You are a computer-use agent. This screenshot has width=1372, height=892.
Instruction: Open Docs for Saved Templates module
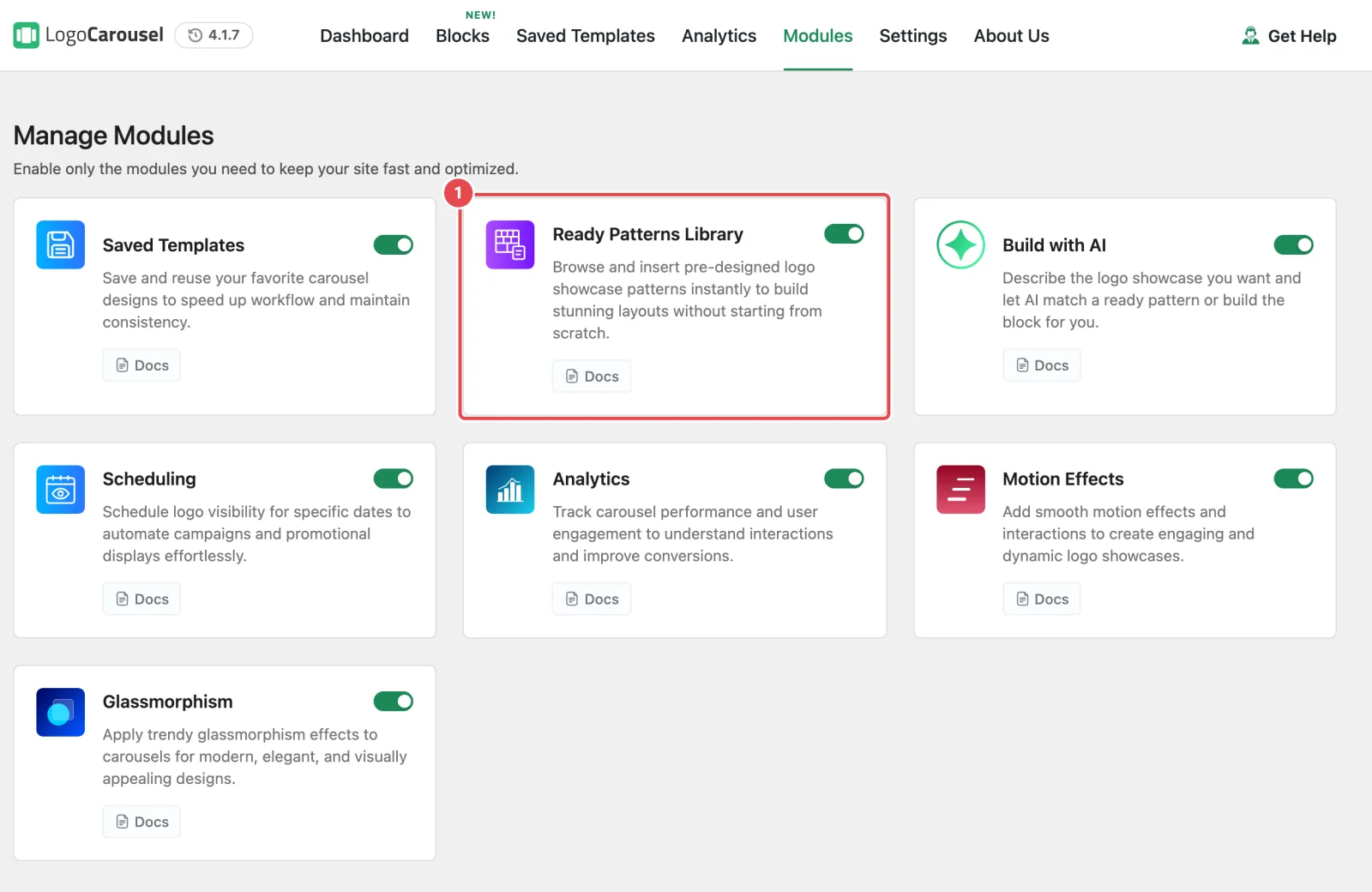141,365
